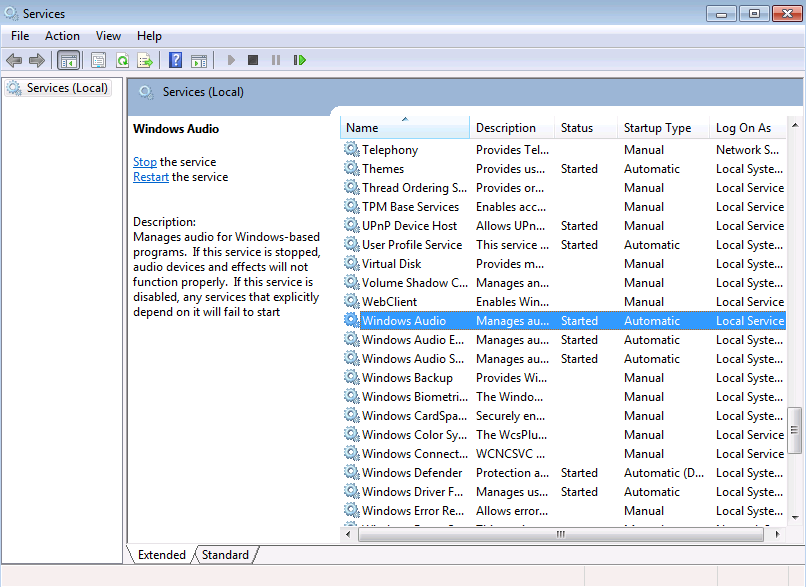
Task: Toggle the Show/Hide Console Tree toolbar icon
Action: [69, 61]
